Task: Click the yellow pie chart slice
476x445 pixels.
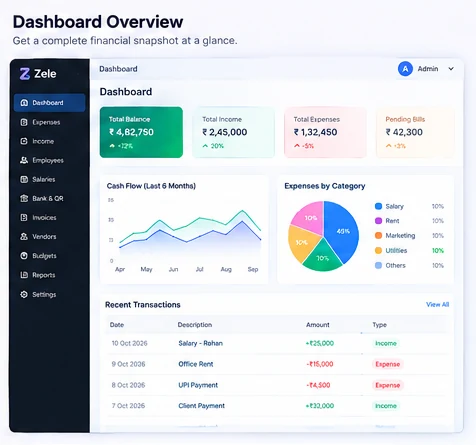Action: pos(301,243)
